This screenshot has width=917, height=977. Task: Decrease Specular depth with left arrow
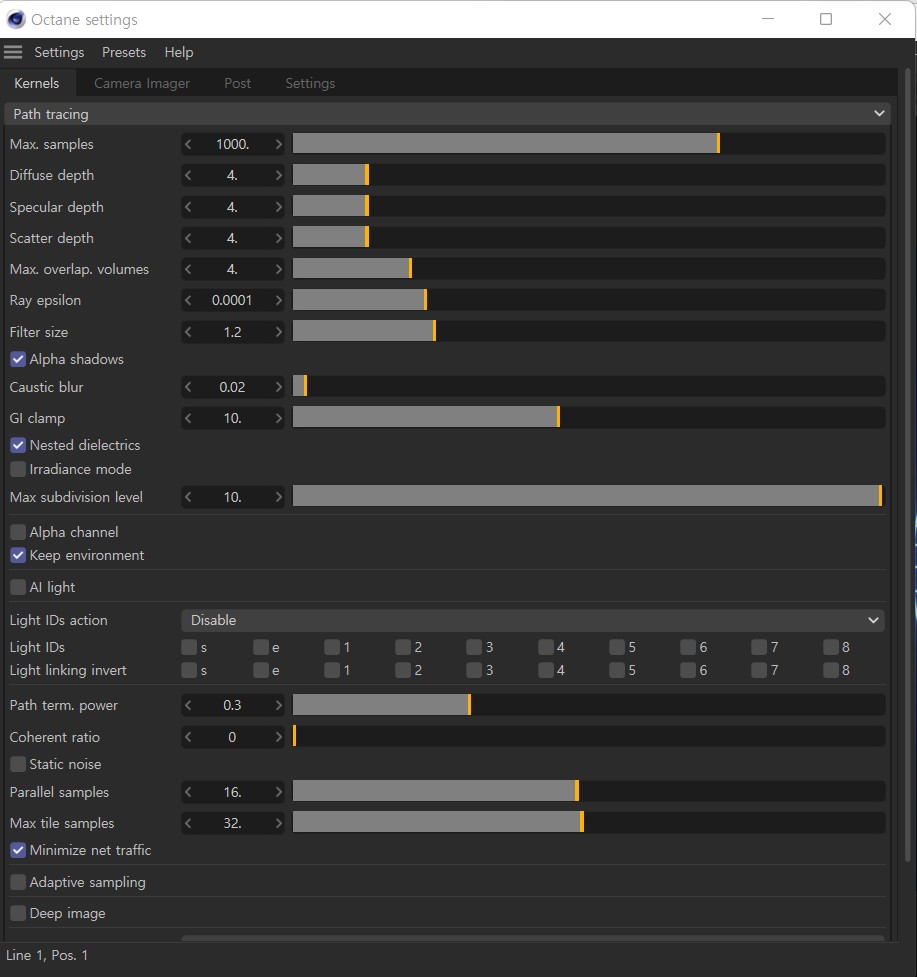[x=188, y=207]
